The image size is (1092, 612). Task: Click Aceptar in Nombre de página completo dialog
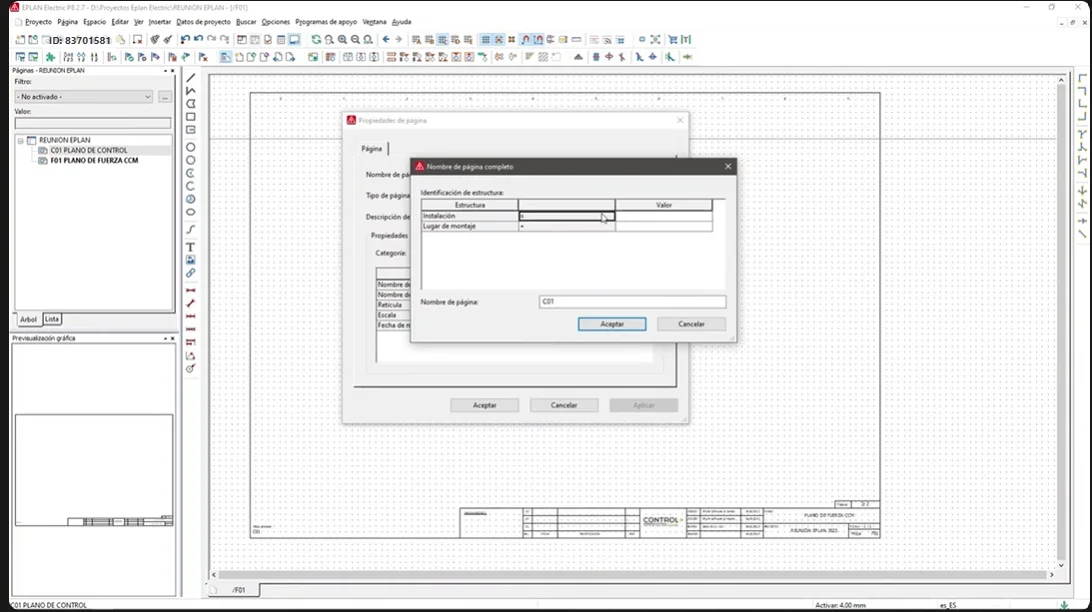[612, 324]
